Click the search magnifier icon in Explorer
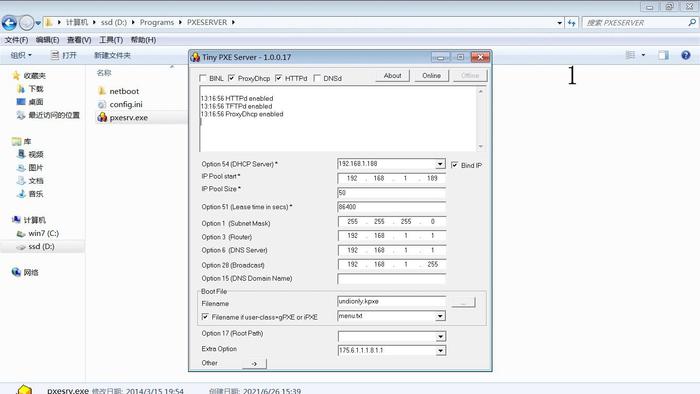Image resolution: width=700 pixels, height=394 pixels. tap(692, 22)
